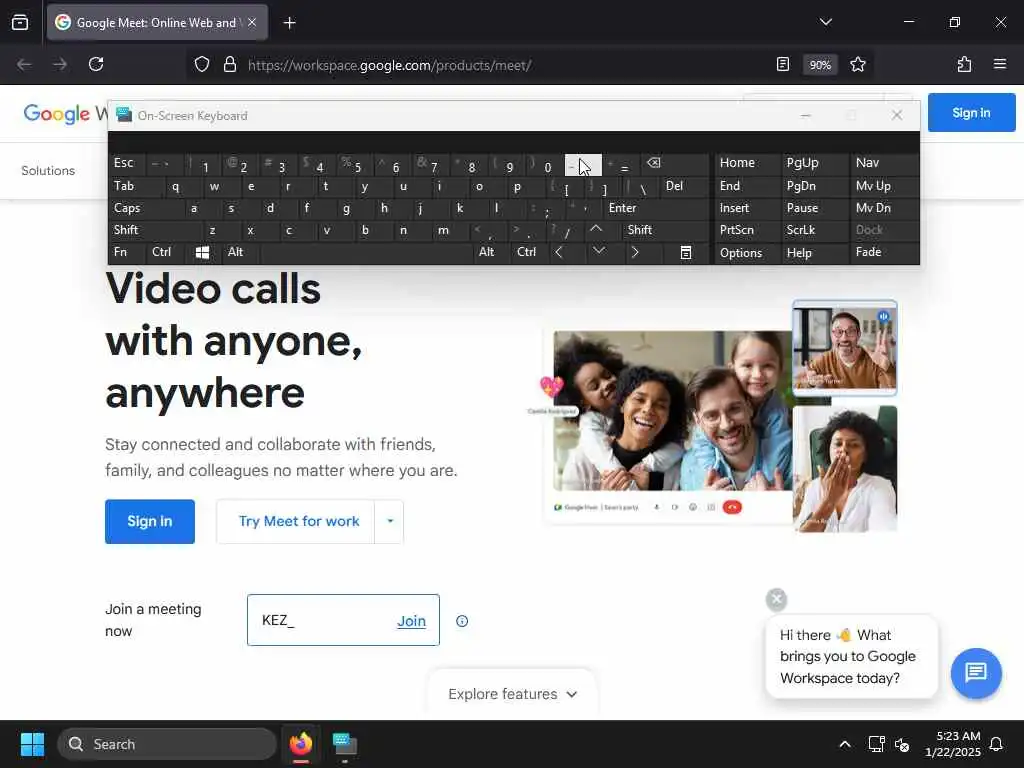The image size is (1024, 768).
Task: Click the 90% zoom level indicator
Action: (820, 65)
